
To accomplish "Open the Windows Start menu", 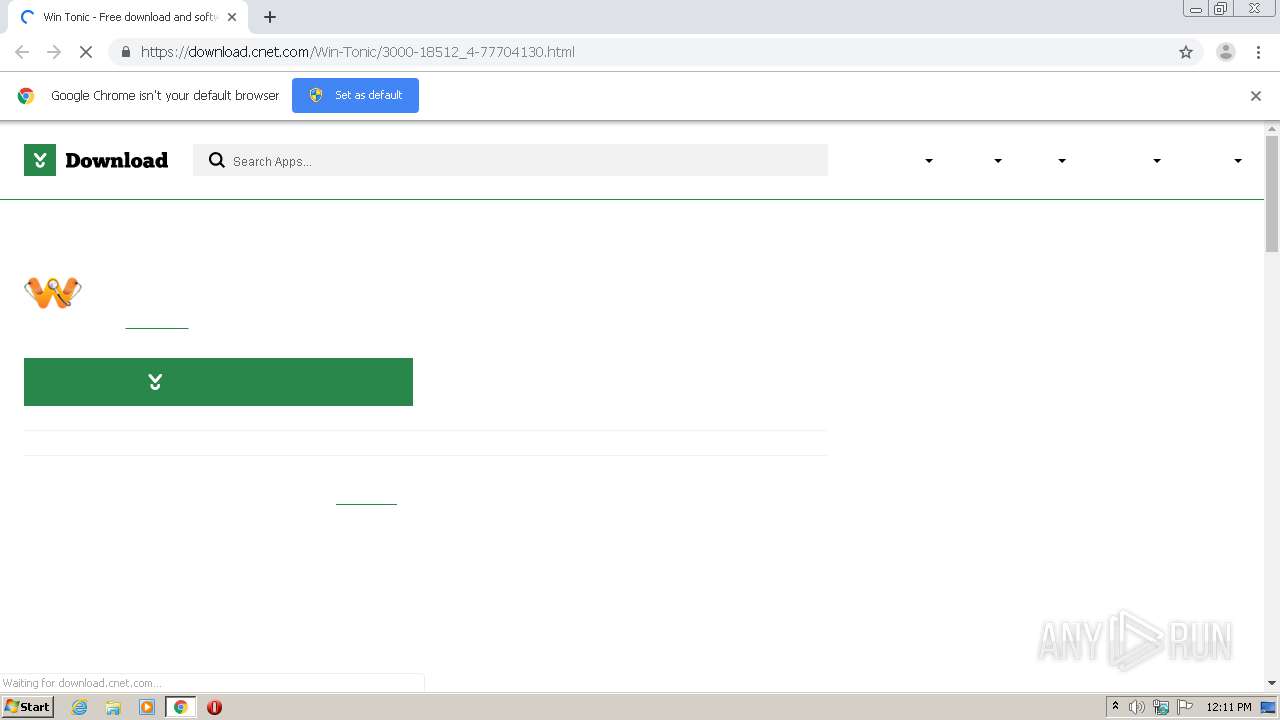I will [x=28, y=707].
